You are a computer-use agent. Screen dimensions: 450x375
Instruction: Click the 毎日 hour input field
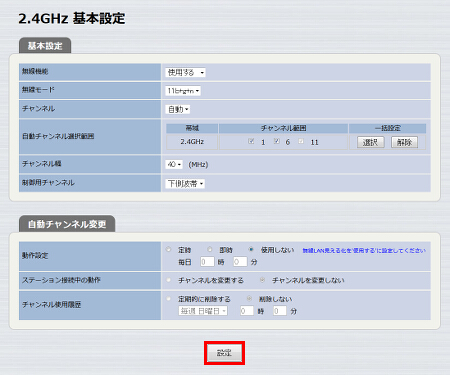pos(207,262)
